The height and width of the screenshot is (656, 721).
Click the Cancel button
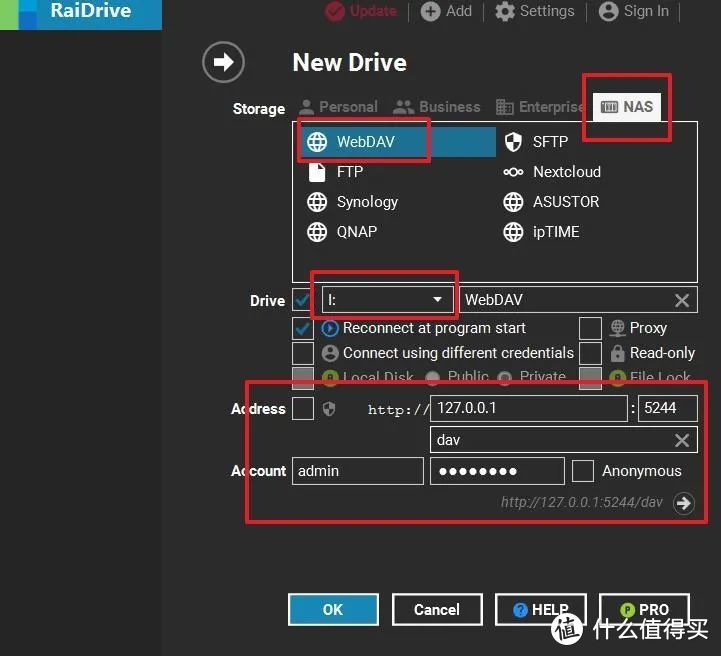437,610
